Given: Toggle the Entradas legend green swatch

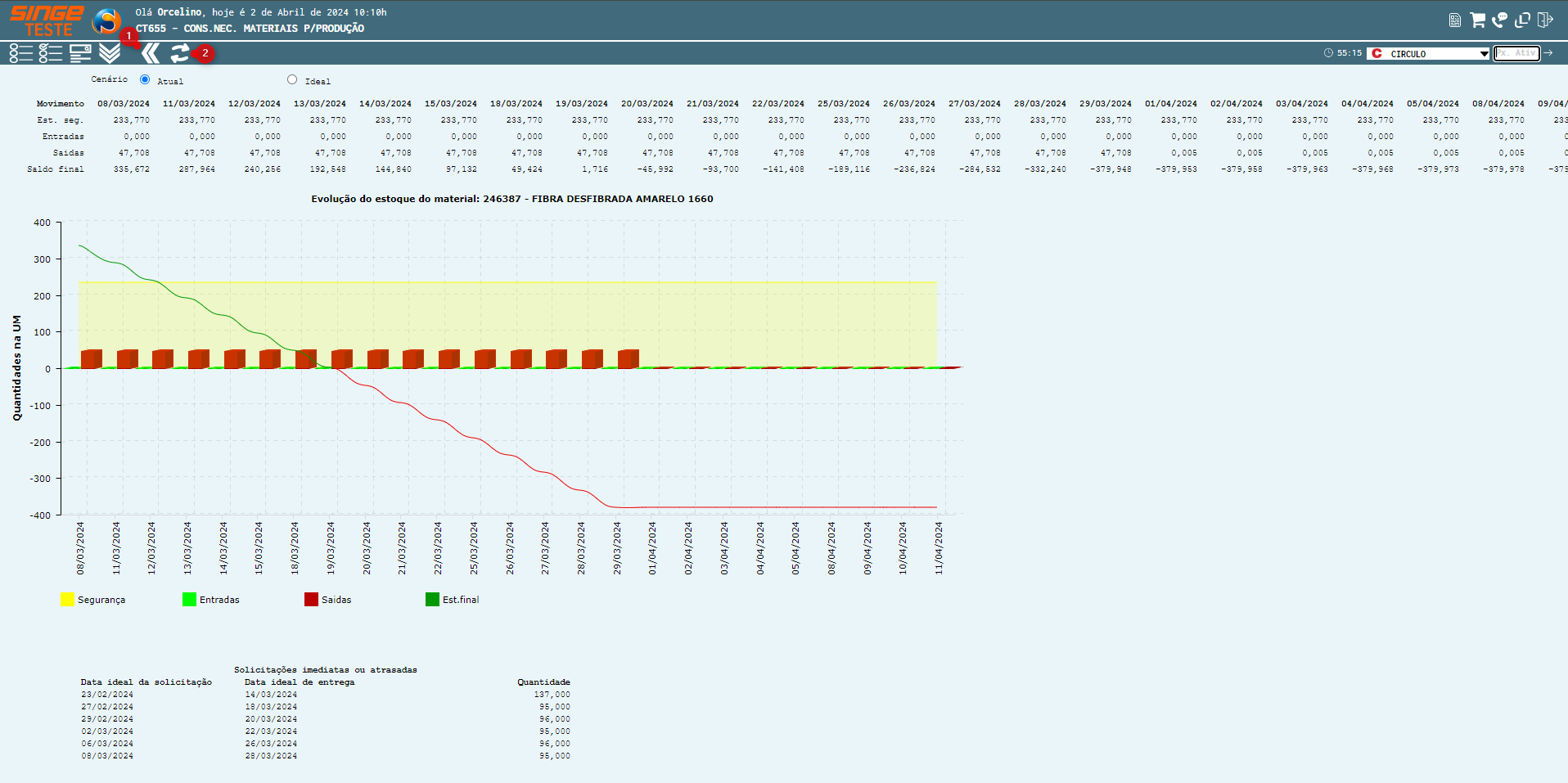Looking at the screenshot, I should coord(189,600).
